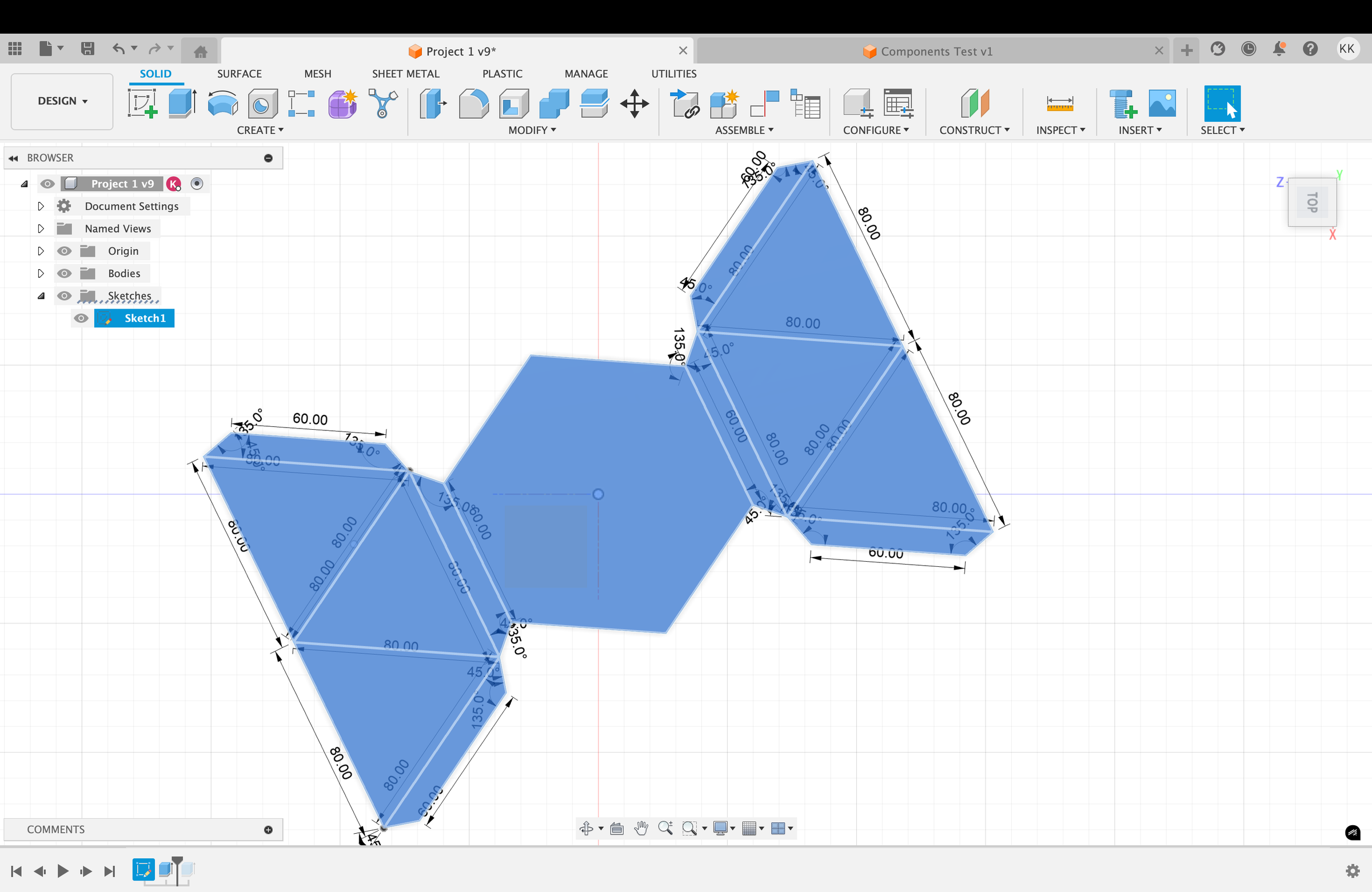Select the Extrude tool
Viewport: 1372px width, 892px height.
click(x=182, y=104)
